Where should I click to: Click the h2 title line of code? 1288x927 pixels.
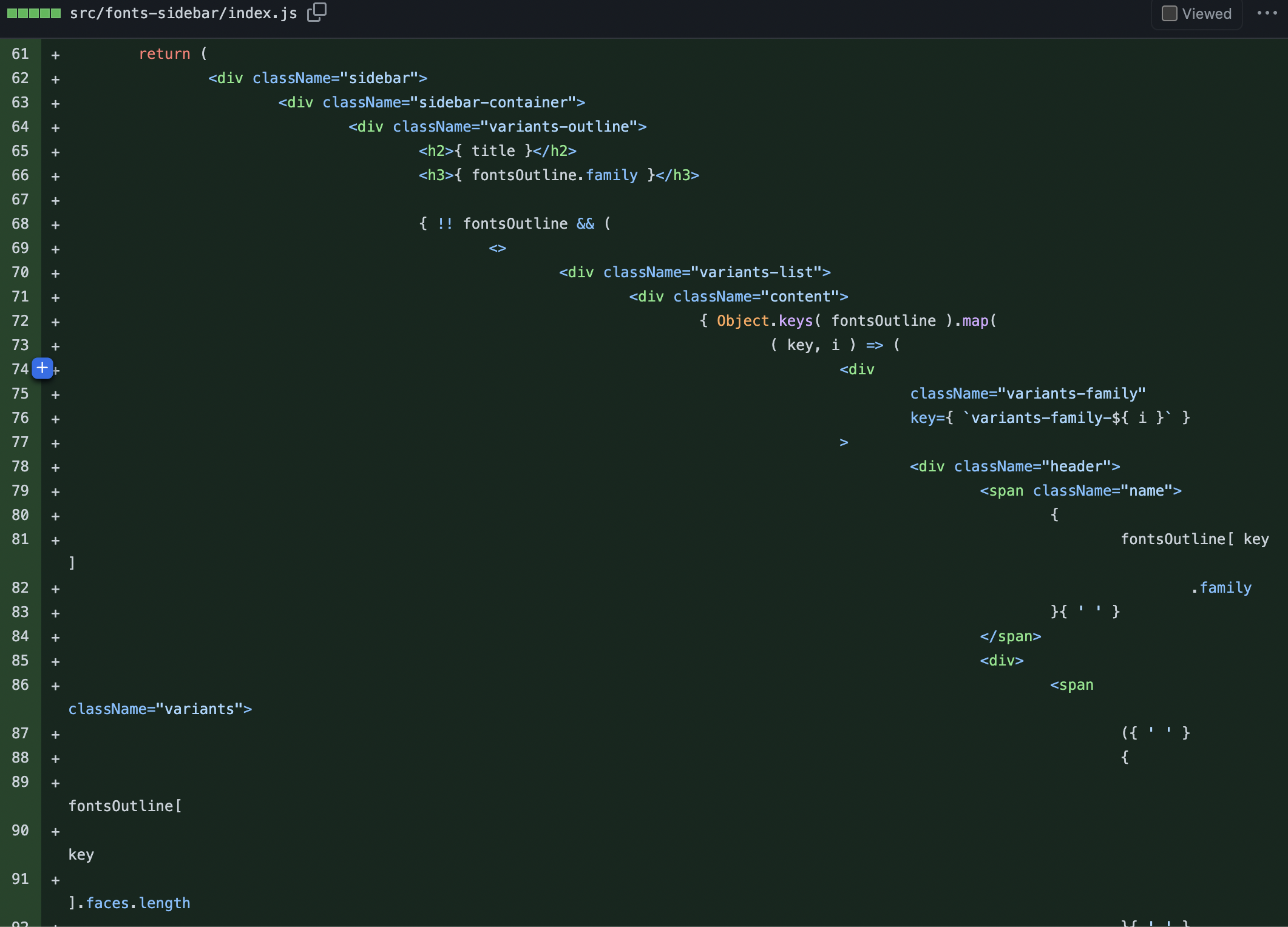pyautogui.click(x=498, y=151)
